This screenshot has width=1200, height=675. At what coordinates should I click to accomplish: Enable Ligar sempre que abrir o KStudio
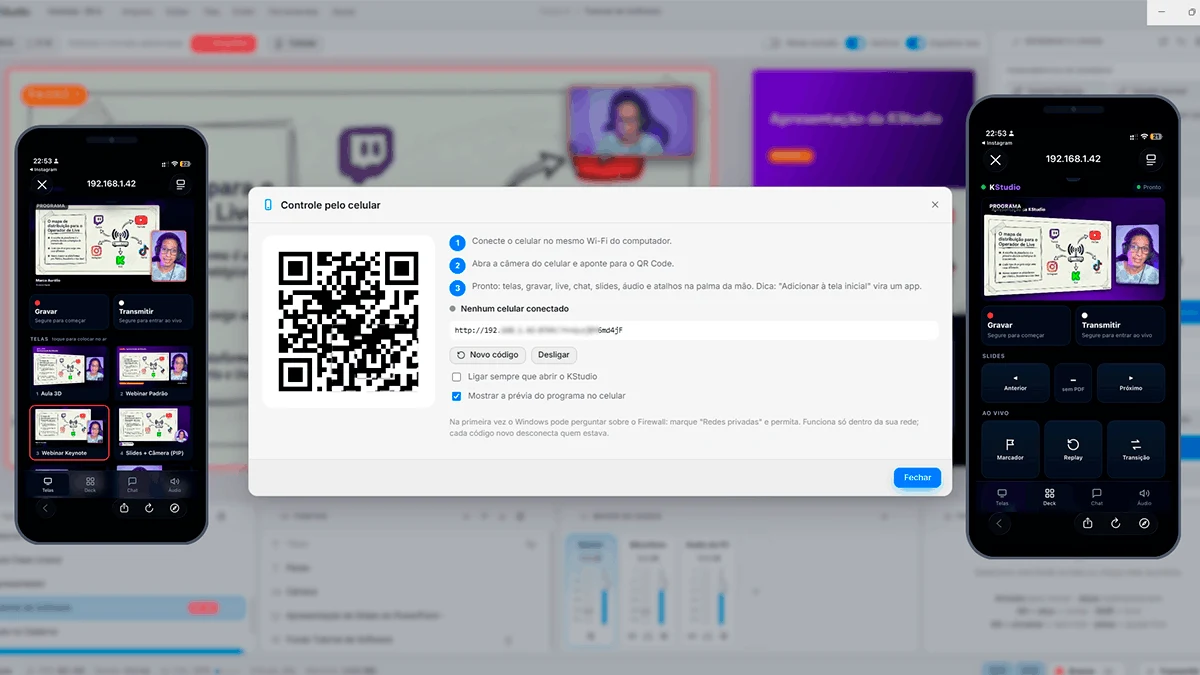pos(456,377)
